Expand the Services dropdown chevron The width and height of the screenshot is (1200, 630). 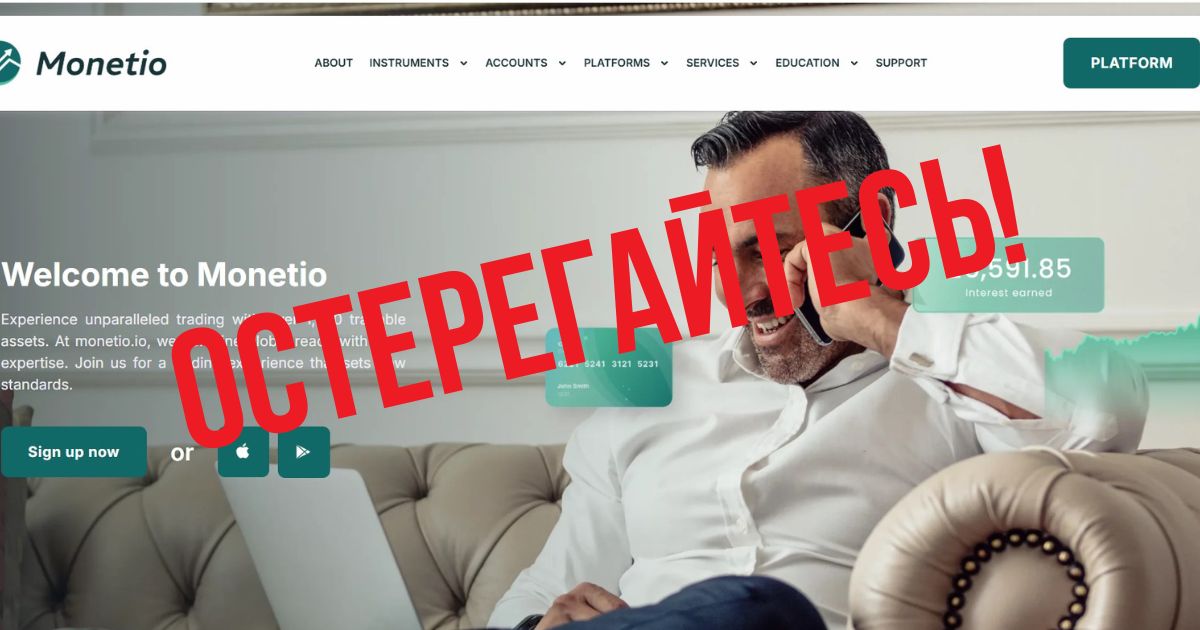click(753, 63)
